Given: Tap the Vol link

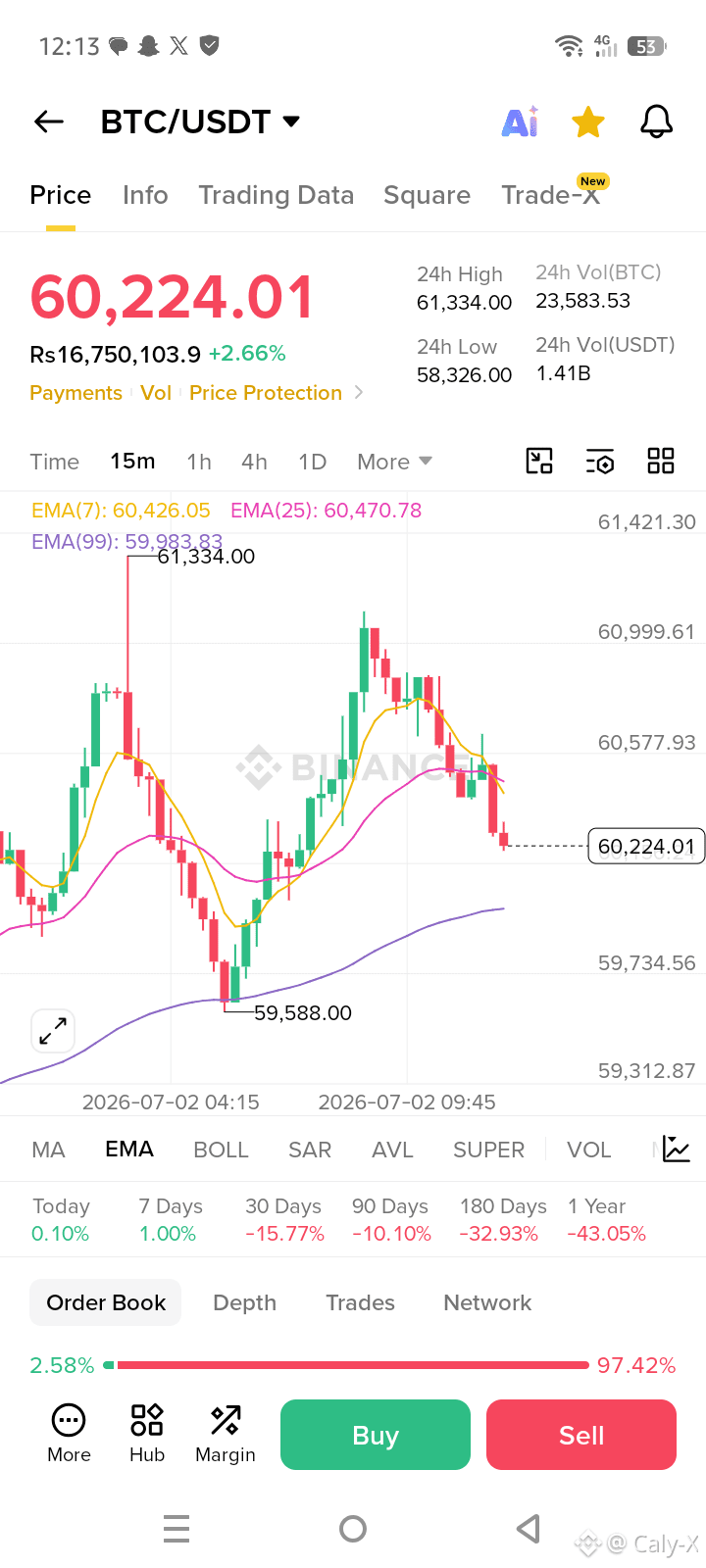Looking at the screenshot, I should (156, 393).
